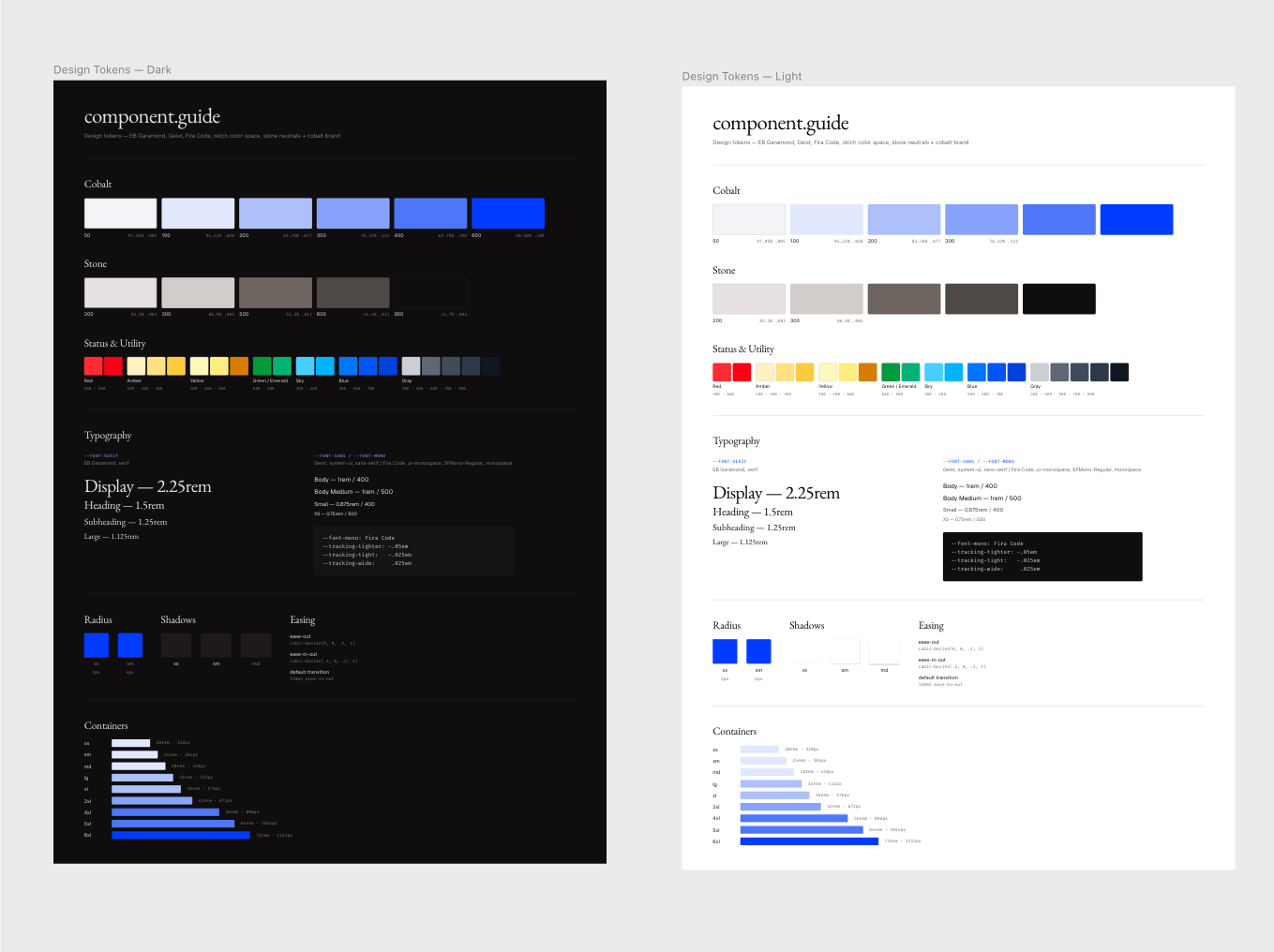
Task: Click "Display — 2.25rem" text in Light frame
Action: click(x=775, y=493)
